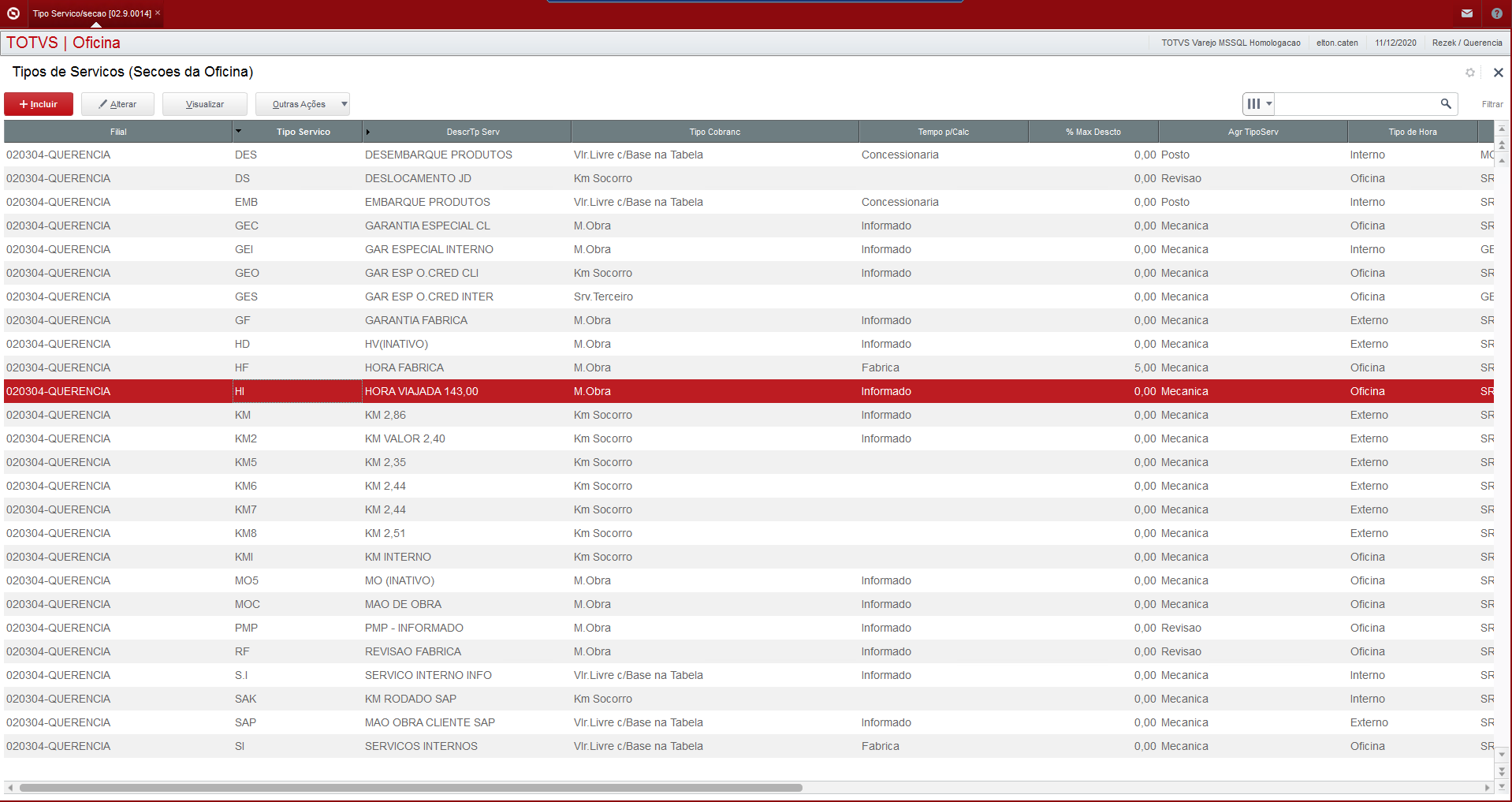
Task: Select the KM INTERNO row
Action: [x=749, y=557]
